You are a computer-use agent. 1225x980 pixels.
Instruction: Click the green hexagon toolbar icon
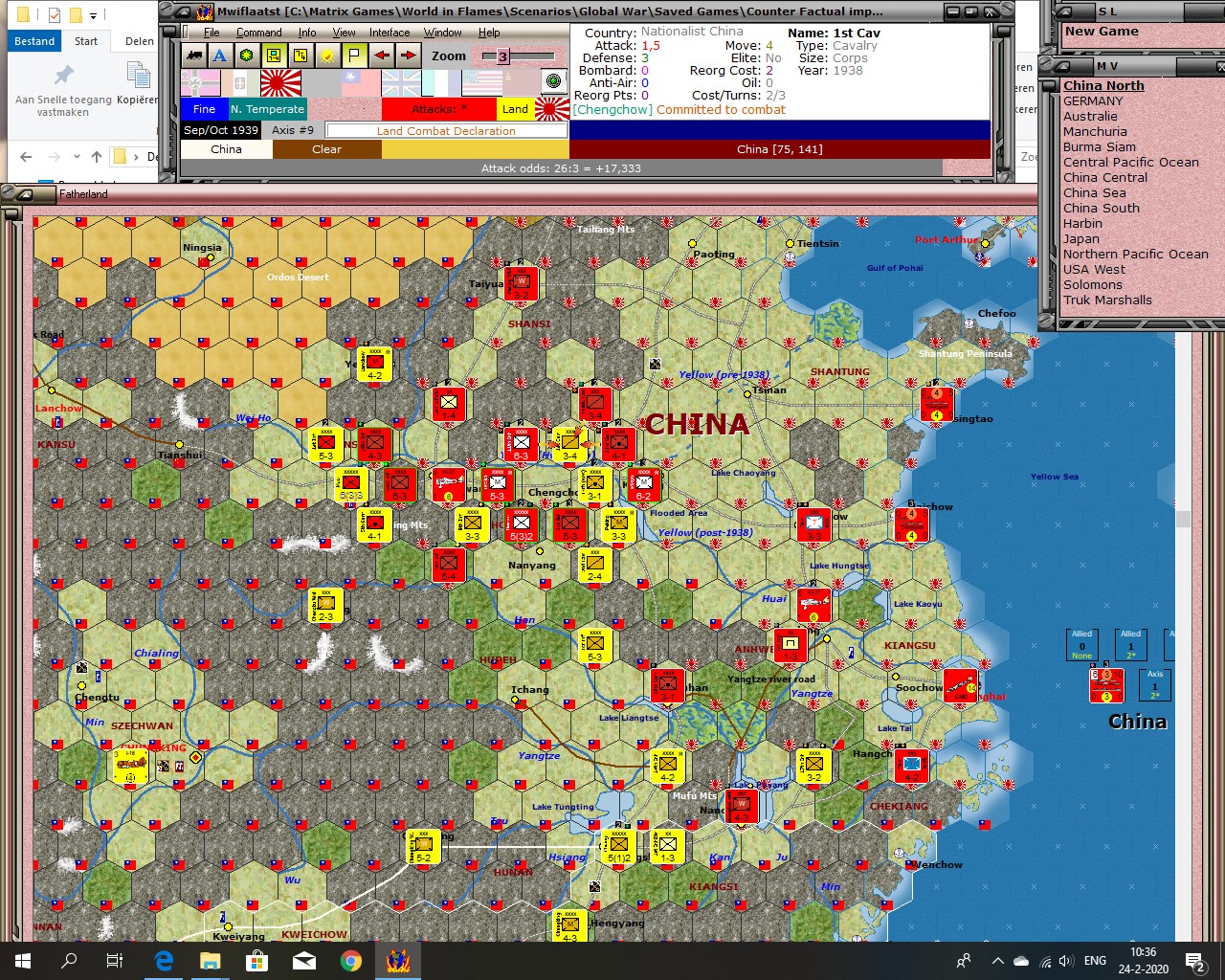(247, 56)
